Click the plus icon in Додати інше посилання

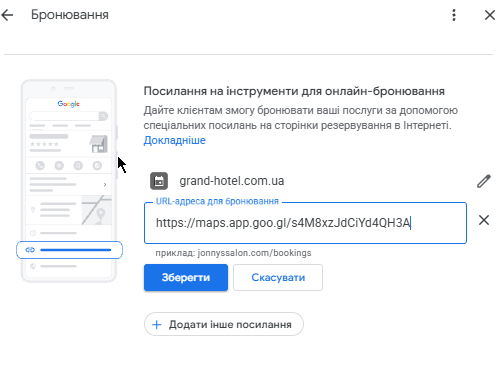coord(157,324)
